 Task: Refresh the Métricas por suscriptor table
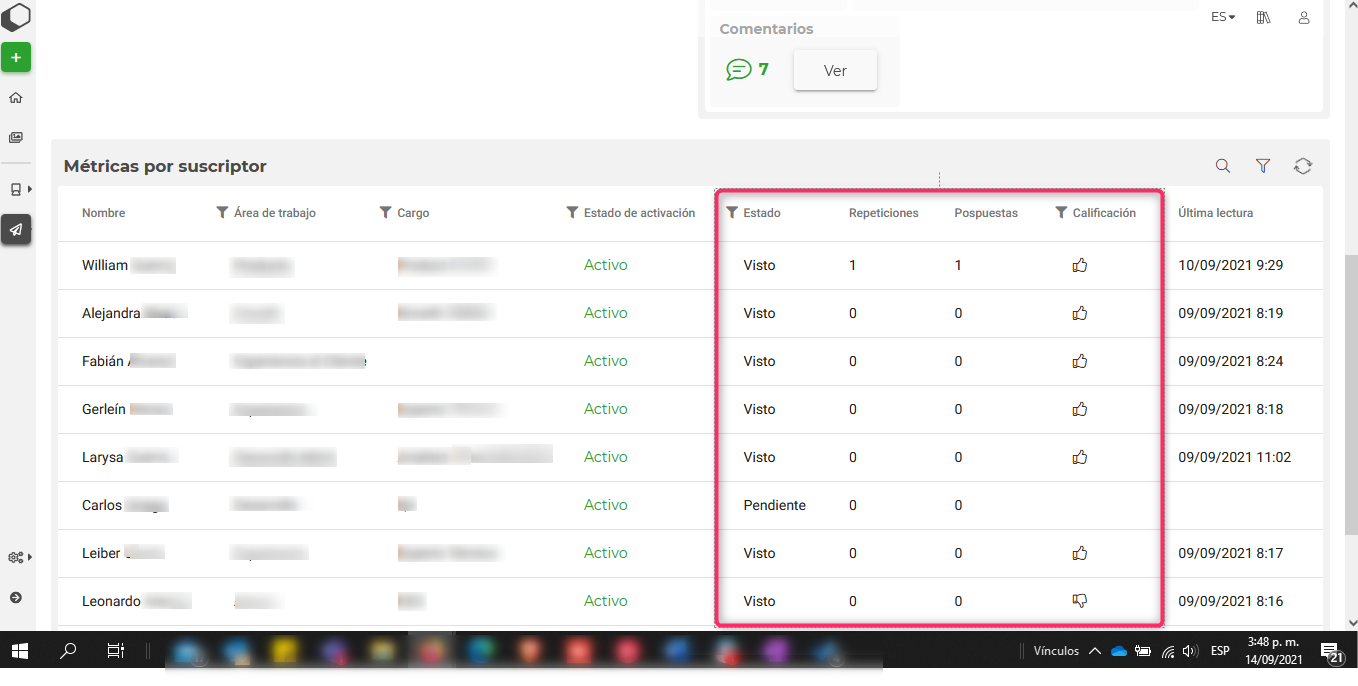pyautogui.click(x=1302, y=166)
